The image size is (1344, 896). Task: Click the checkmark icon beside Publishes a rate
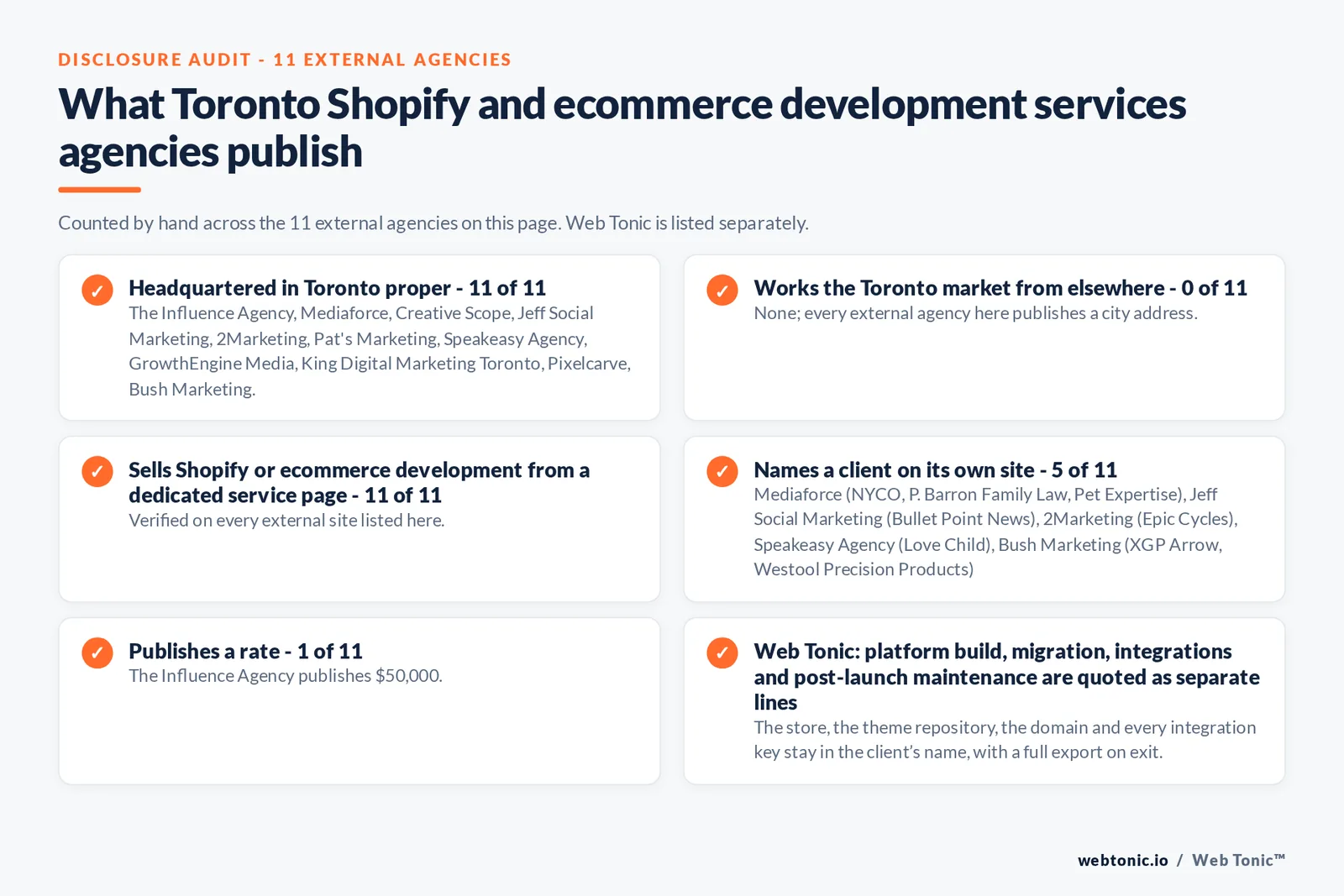97,652
